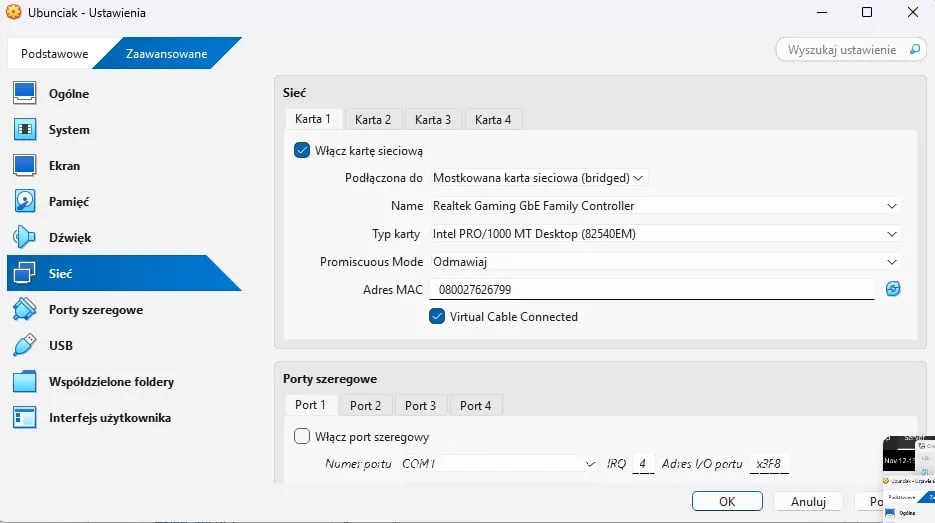Select the Port 2 tab
This screenshot has width=935, height=523.
click(365, 406)
